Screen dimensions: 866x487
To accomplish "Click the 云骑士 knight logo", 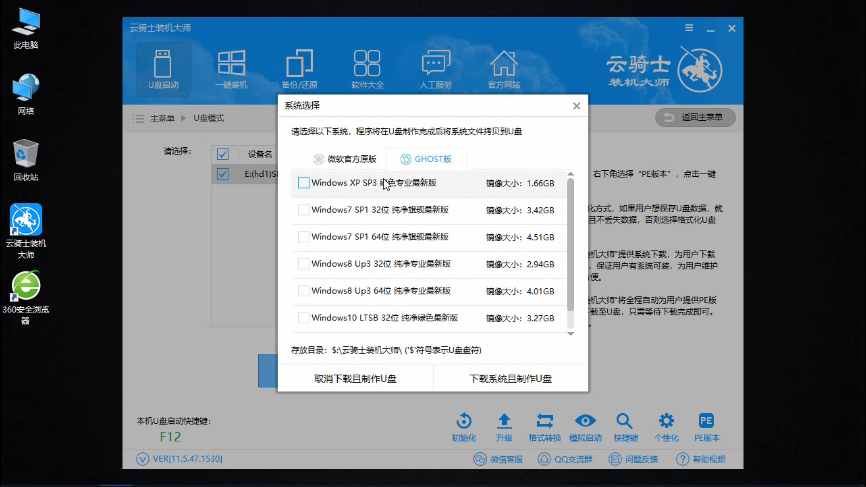I will coord(700,70).
